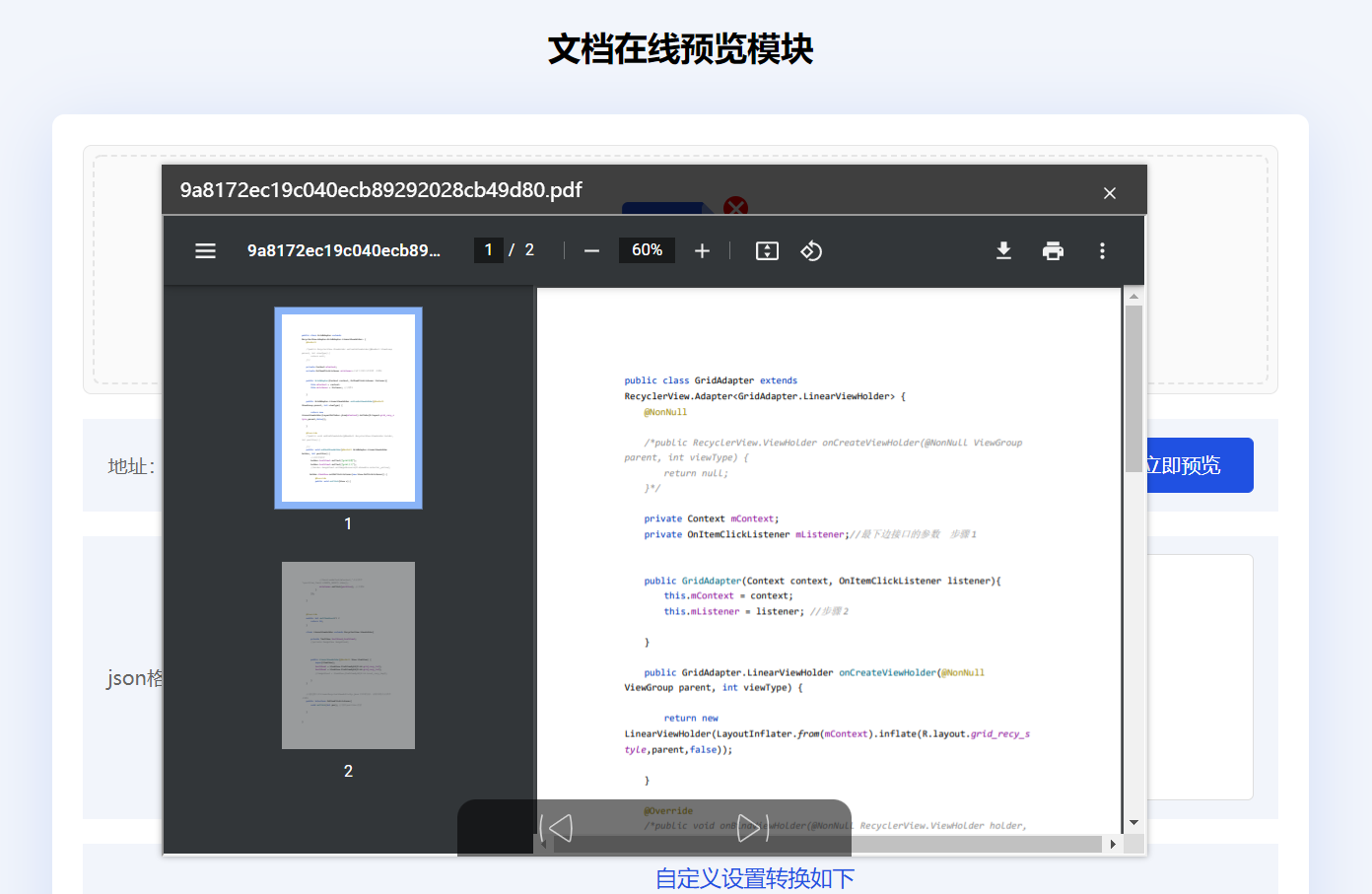Go to next document with overlay arrow
1372x894 pixels.
752,828
